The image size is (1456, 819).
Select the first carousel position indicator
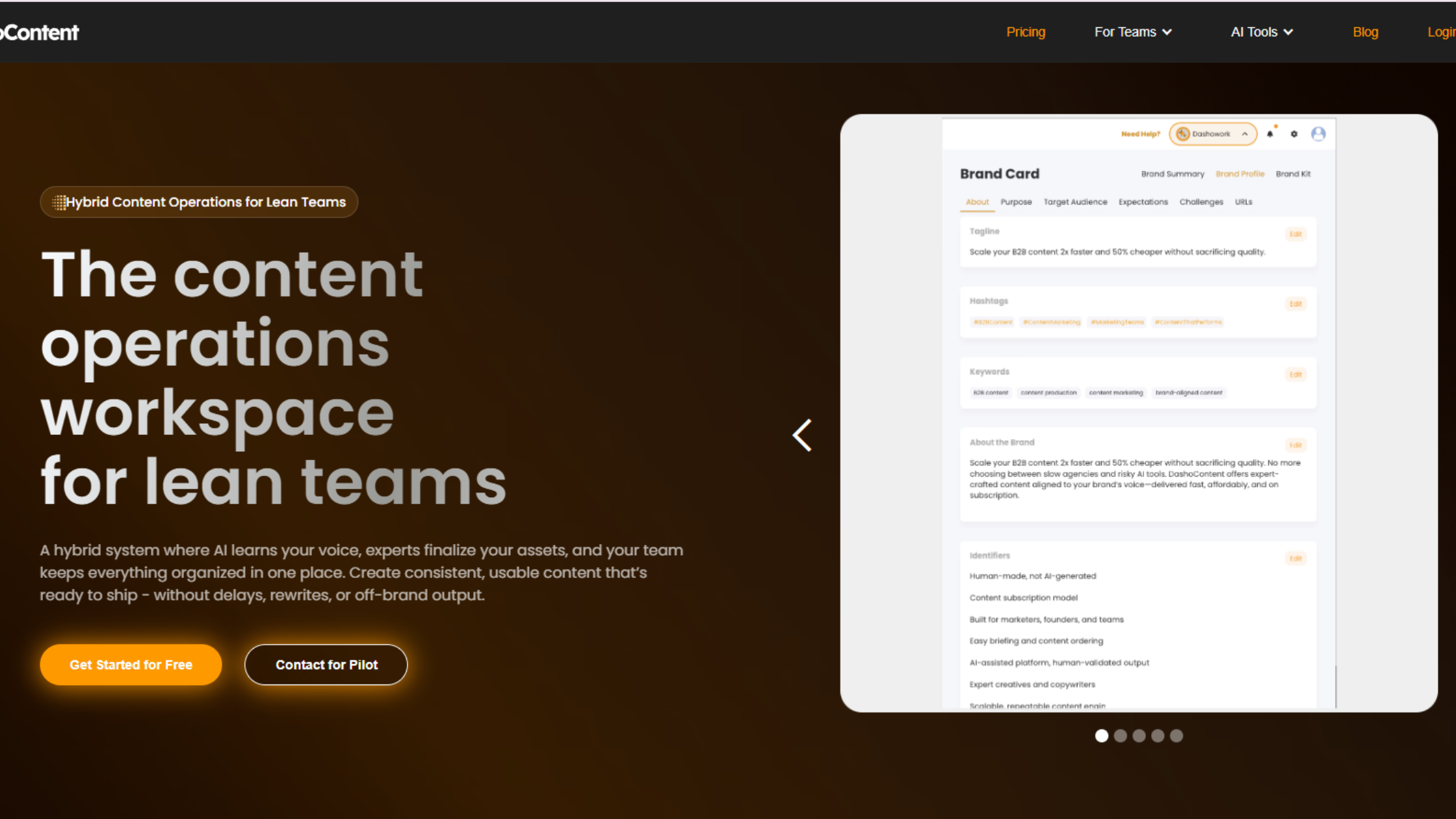1101,736
